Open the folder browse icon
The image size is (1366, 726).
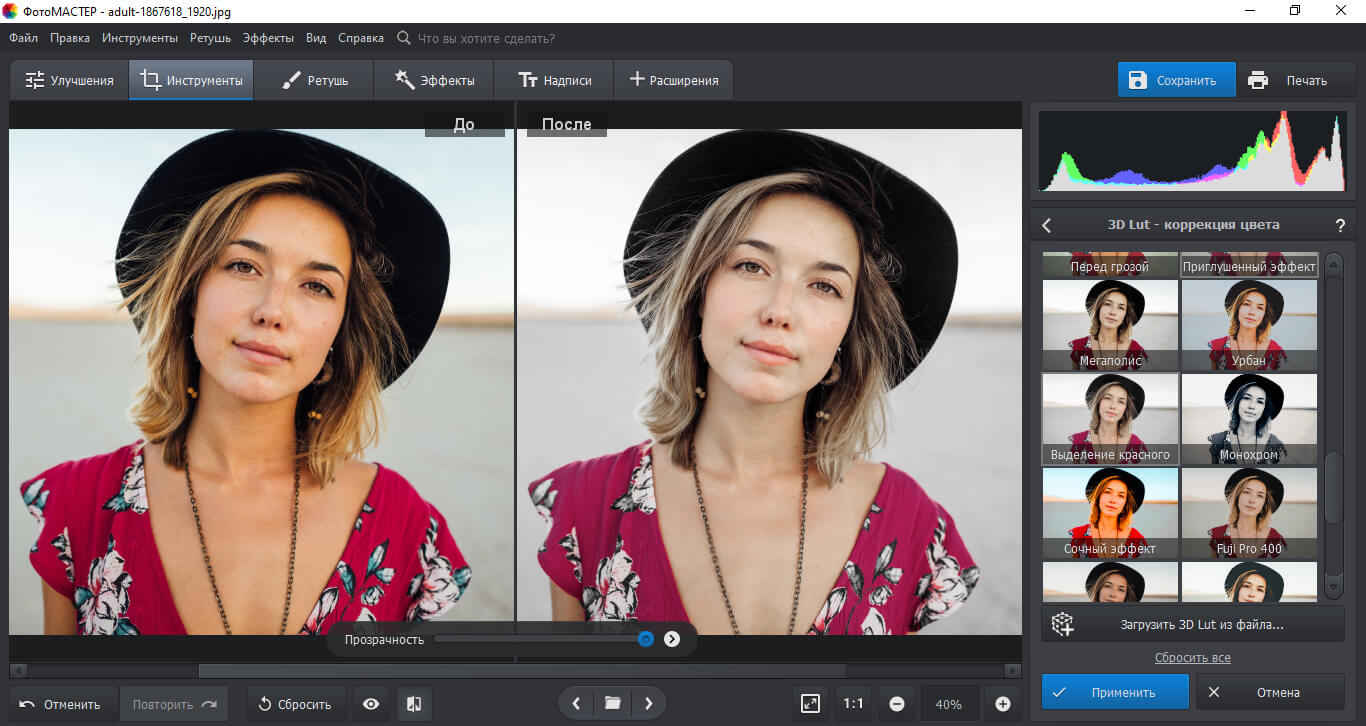coord(613,704)
